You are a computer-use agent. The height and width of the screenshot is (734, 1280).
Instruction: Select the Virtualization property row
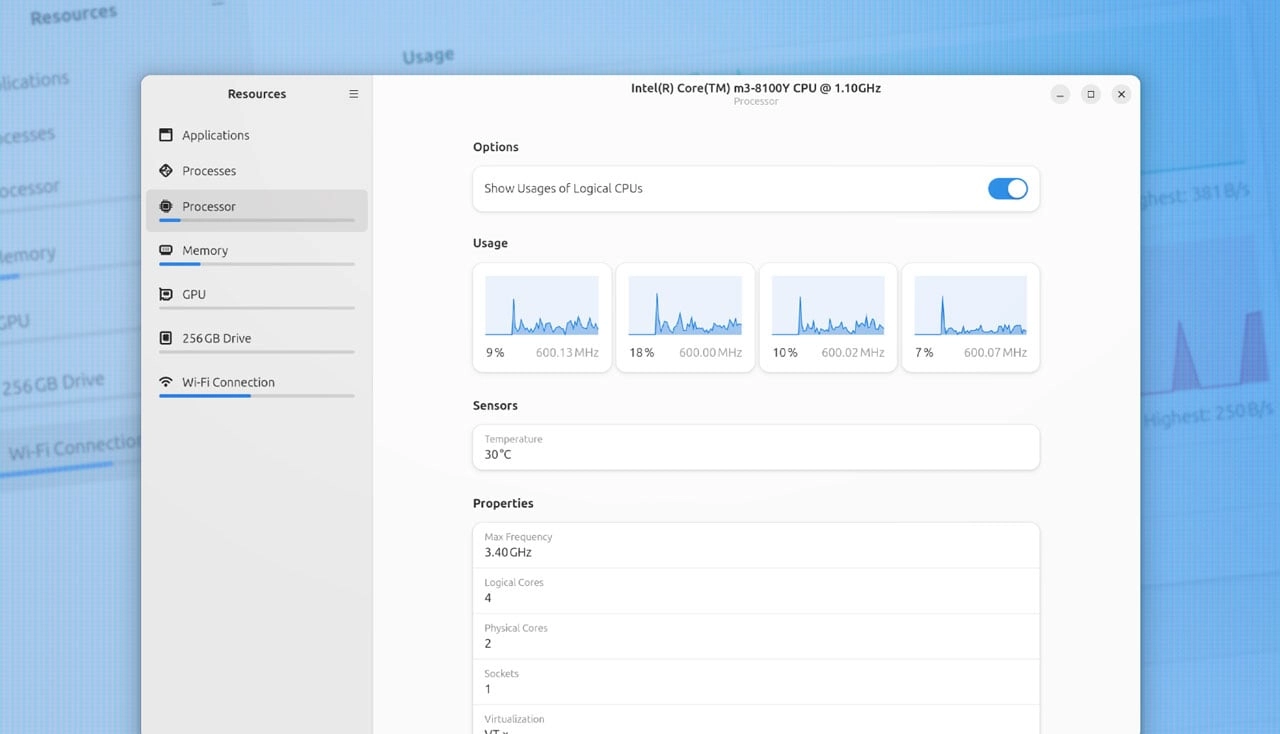coord(755,722)
